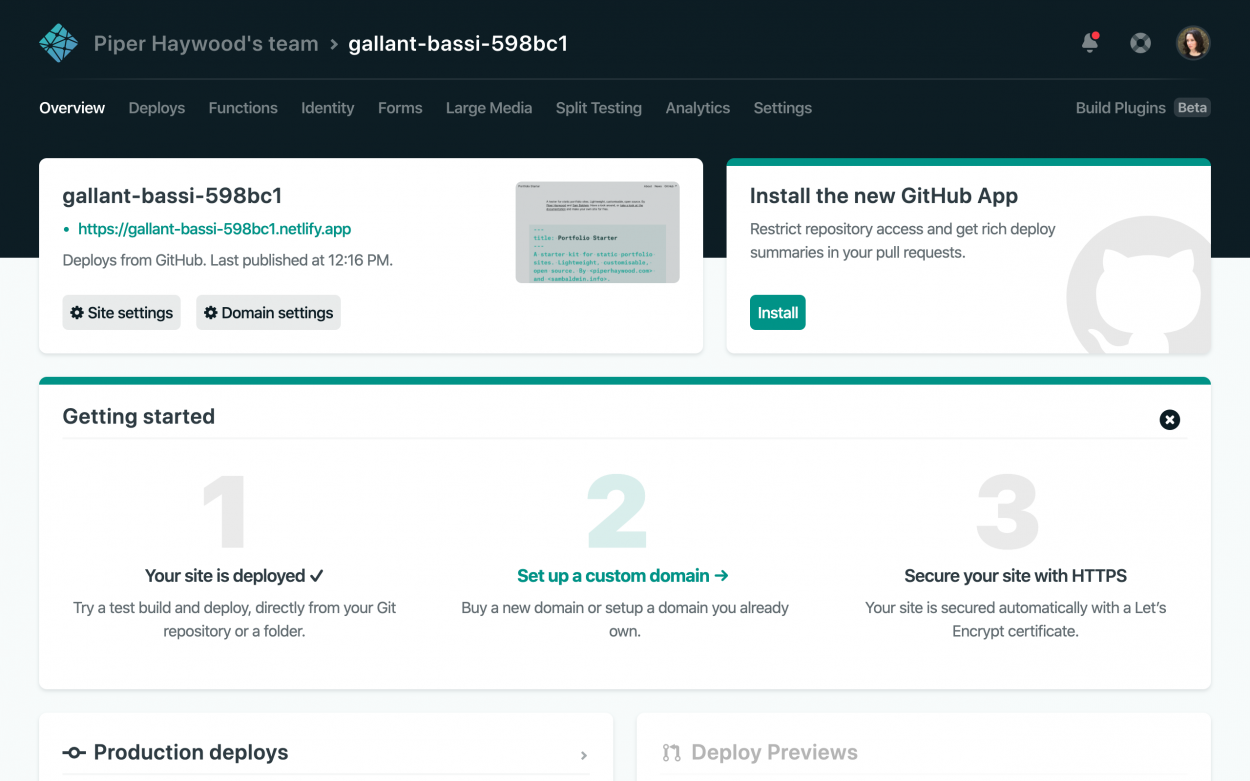1250x781 pixels.
Task: Go to Split Testing tab
Action: [x=599, y=108]
